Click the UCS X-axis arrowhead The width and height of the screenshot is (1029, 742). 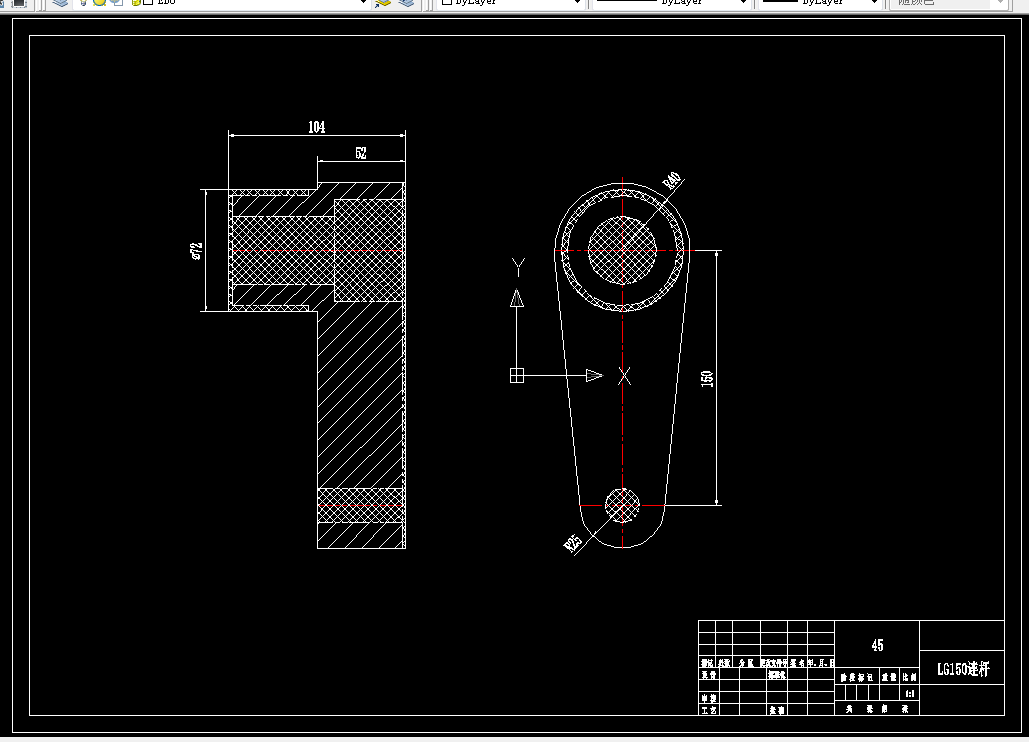click(594, 375)
